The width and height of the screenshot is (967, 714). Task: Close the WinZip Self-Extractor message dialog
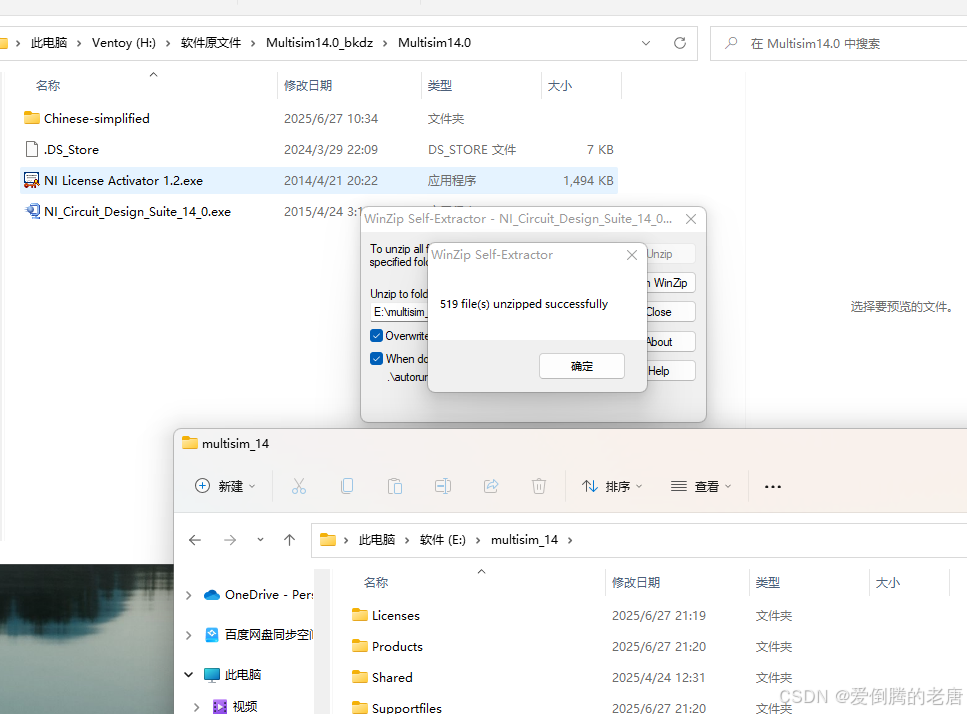coord(632,255)
